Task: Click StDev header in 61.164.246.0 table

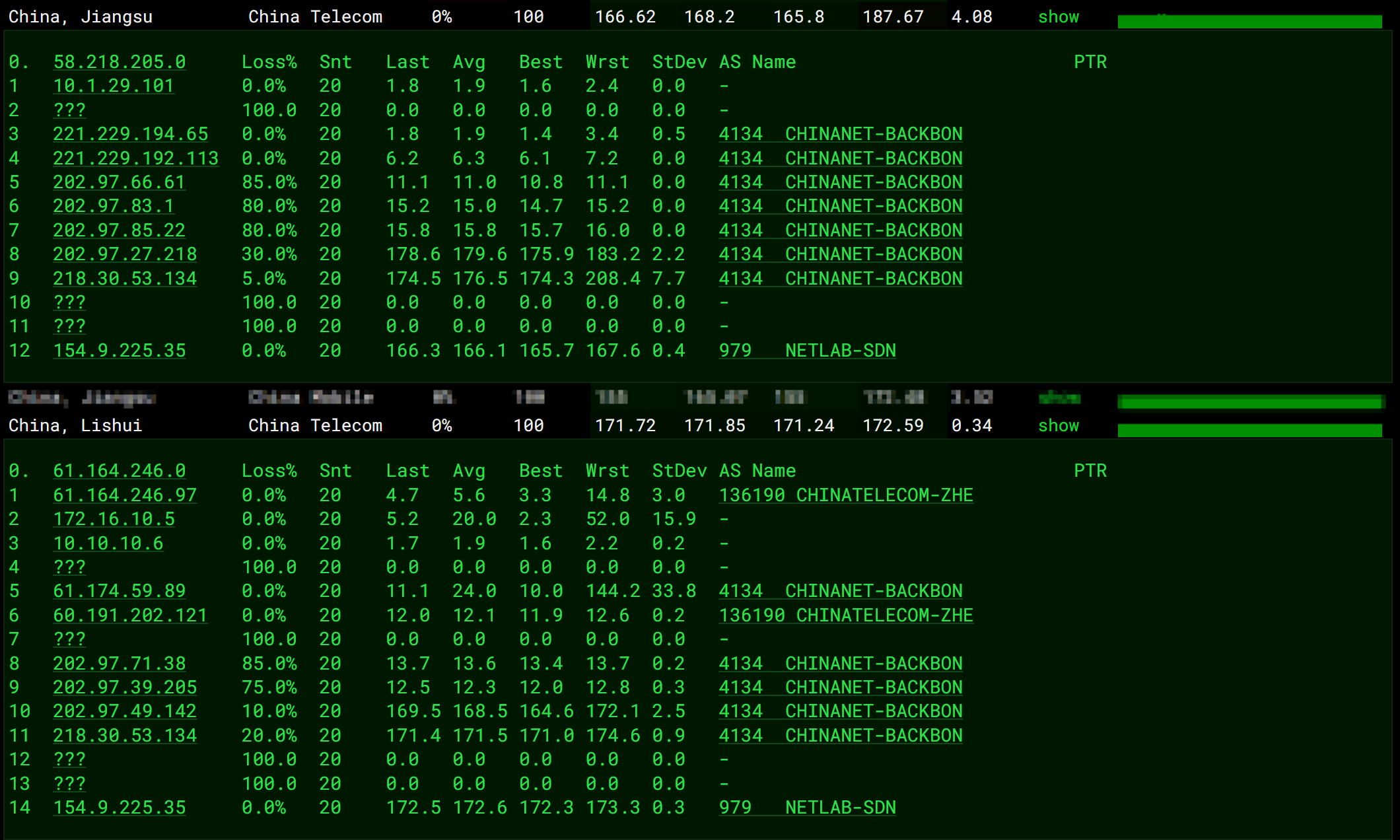Action: [x=680, y=471]
